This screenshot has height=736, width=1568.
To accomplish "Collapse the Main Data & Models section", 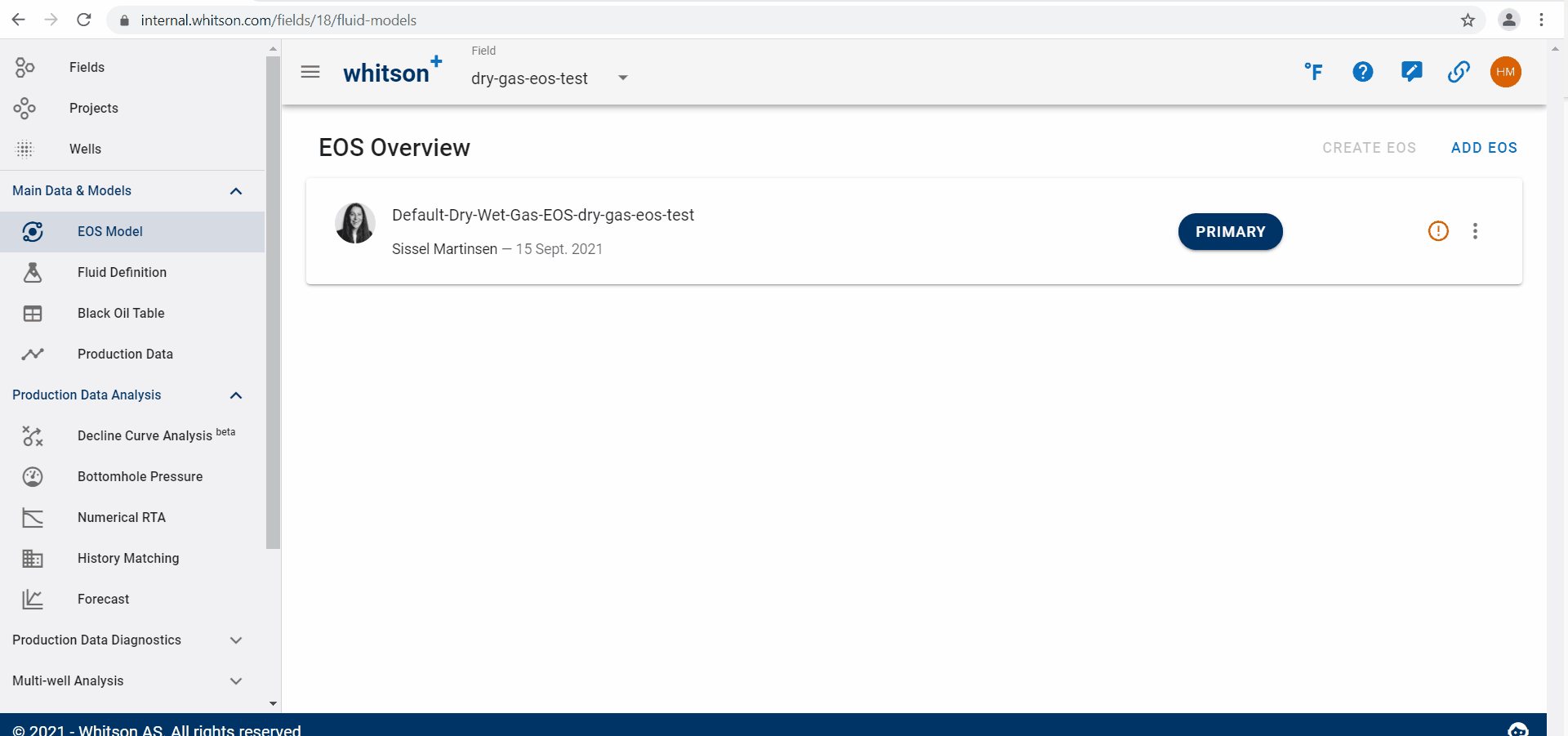I will pos(236,191).
